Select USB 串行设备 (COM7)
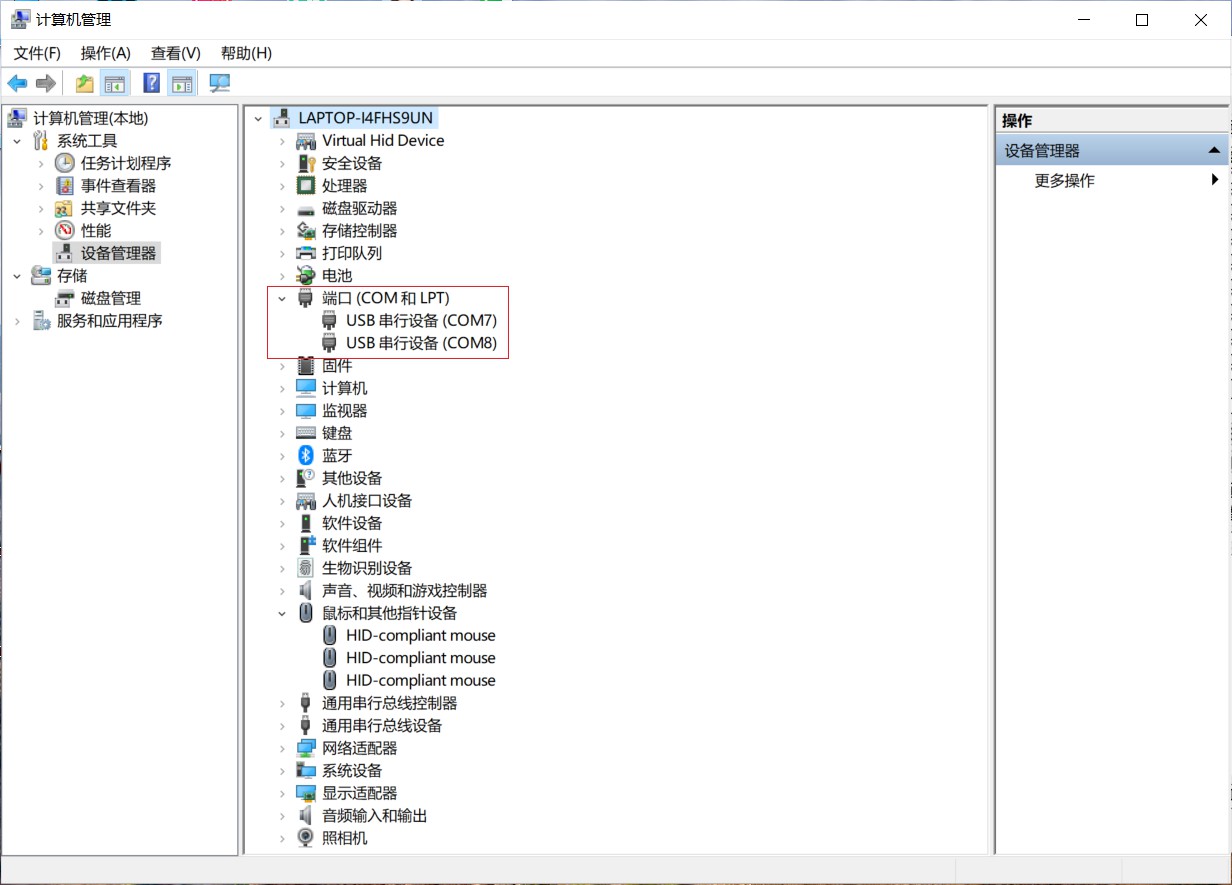1232x885 pixels. tap(421, 321)
